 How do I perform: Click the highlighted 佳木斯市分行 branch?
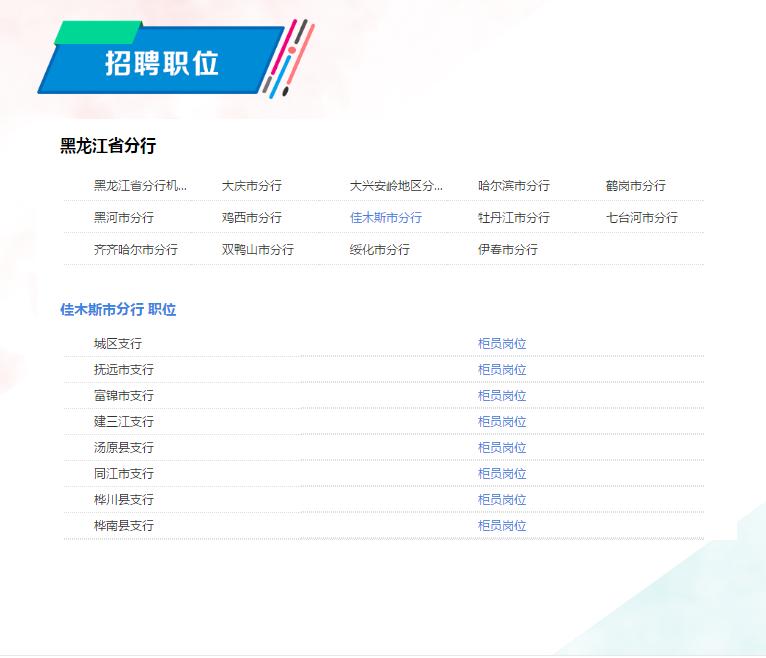pyautogui.click(x=385, y=218)
